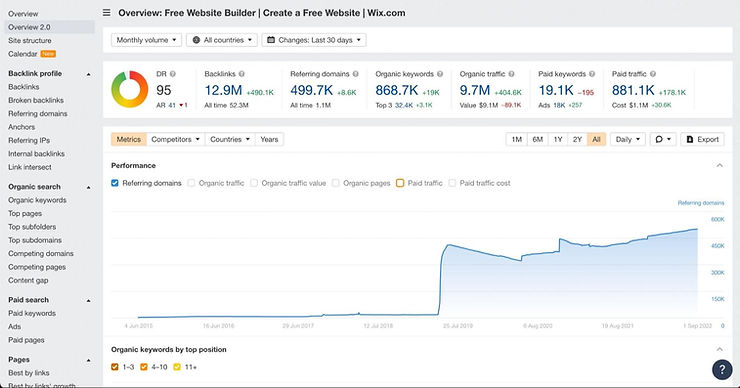Select the 1Y time range tab

point(558,139)
